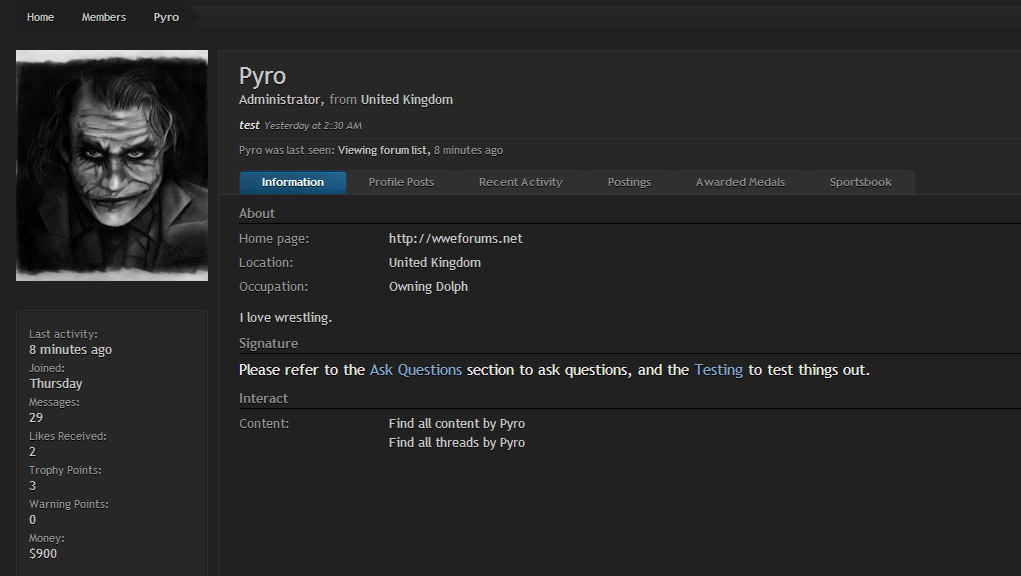Click the United Kingdom location link
Image resolution: width=1021 pixels, height=576 pixels.
pos(434,263)
